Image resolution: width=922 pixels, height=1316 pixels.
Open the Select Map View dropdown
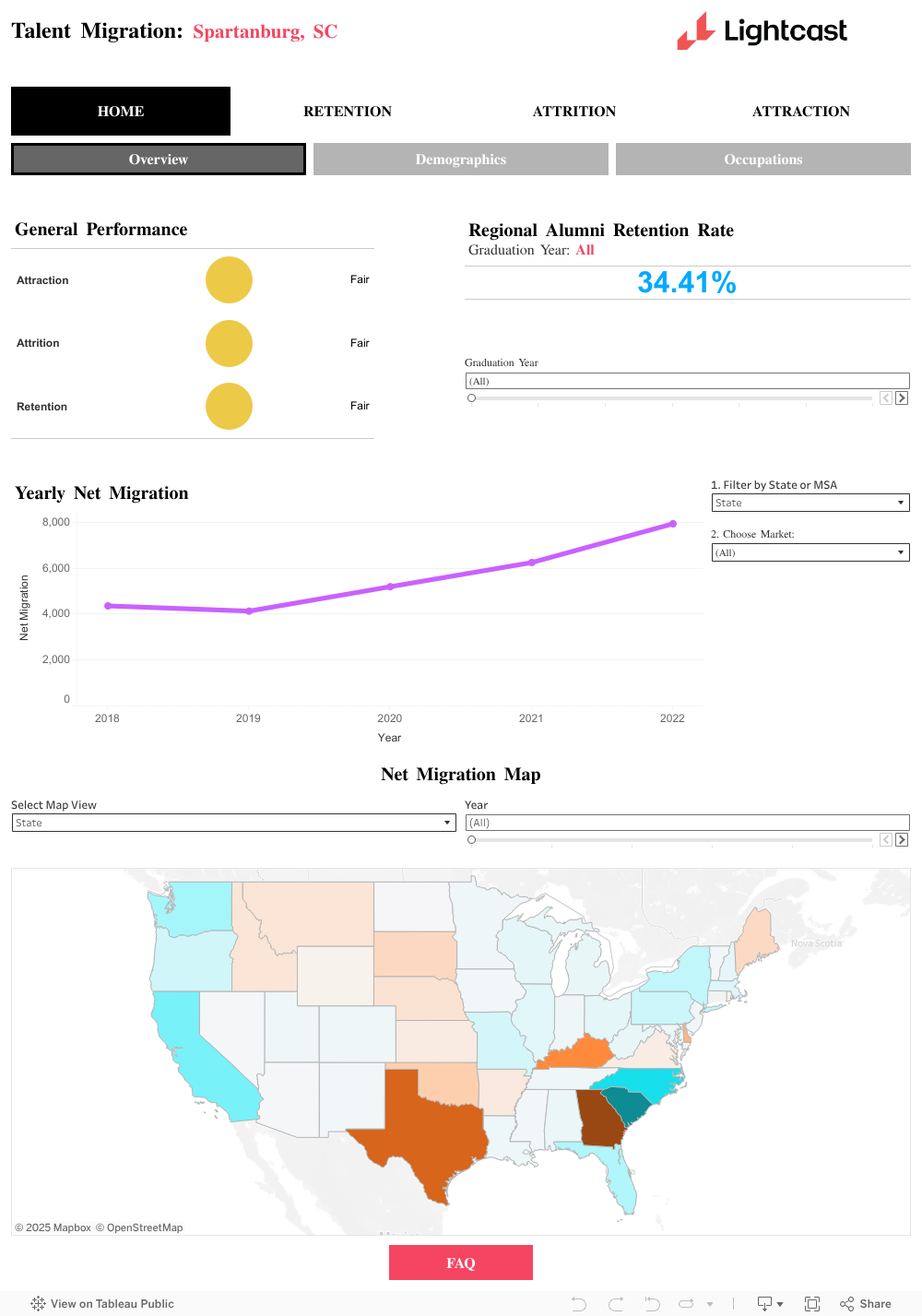click(233, 823)
